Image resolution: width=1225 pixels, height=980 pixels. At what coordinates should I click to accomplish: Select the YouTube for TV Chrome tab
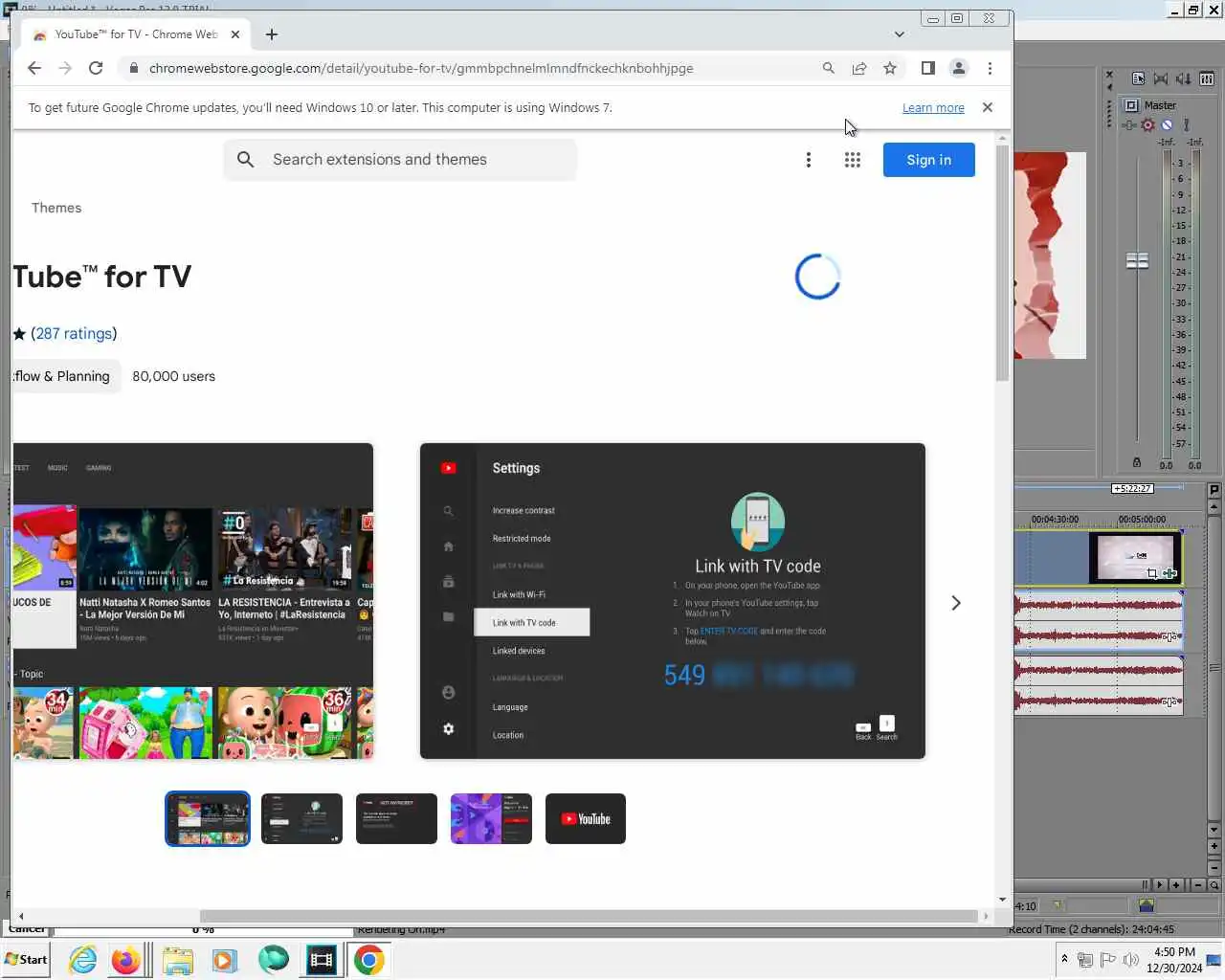point(136,34)
